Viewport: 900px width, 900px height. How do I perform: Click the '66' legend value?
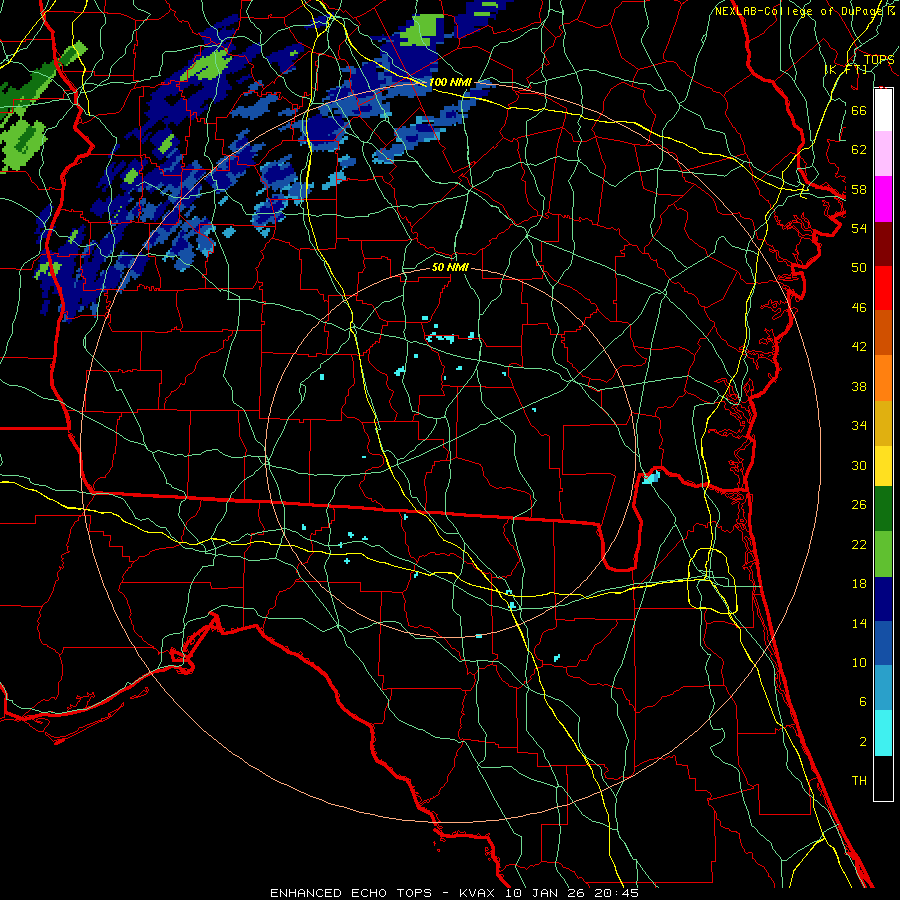coord(859,110)
